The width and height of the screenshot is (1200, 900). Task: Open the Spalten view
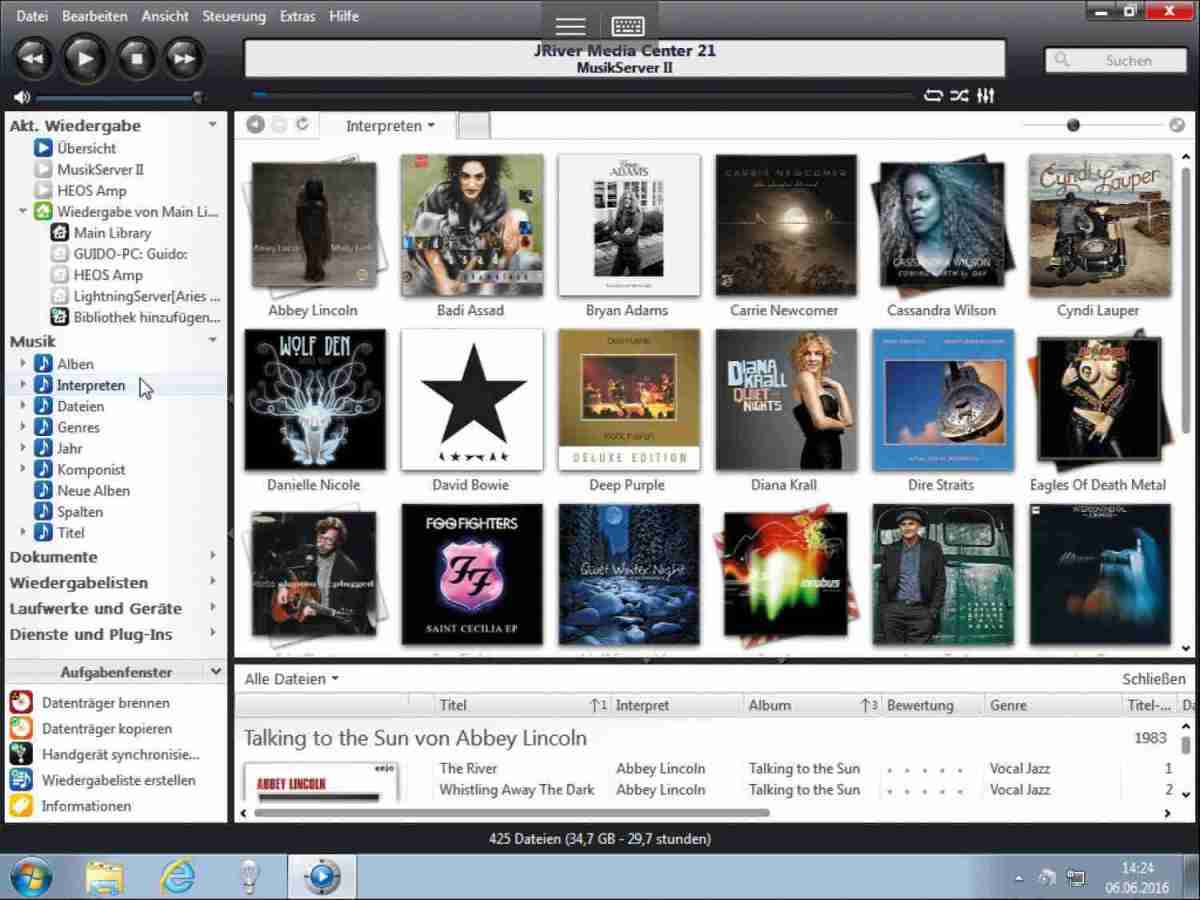pyautogui.click(x=80, y=511)
